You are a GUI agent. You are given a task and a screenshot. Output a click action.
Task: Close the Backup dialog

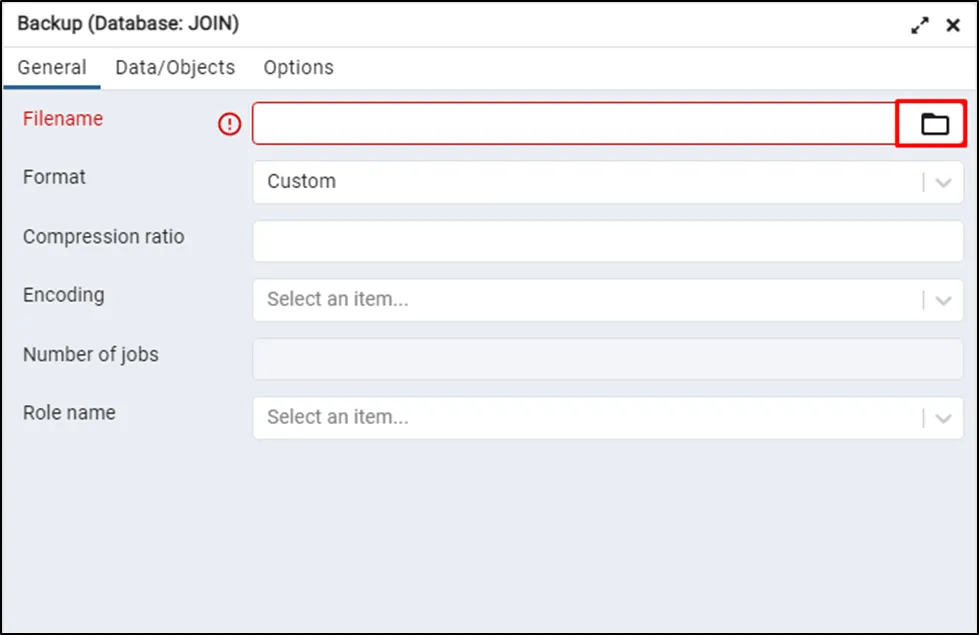953,26
